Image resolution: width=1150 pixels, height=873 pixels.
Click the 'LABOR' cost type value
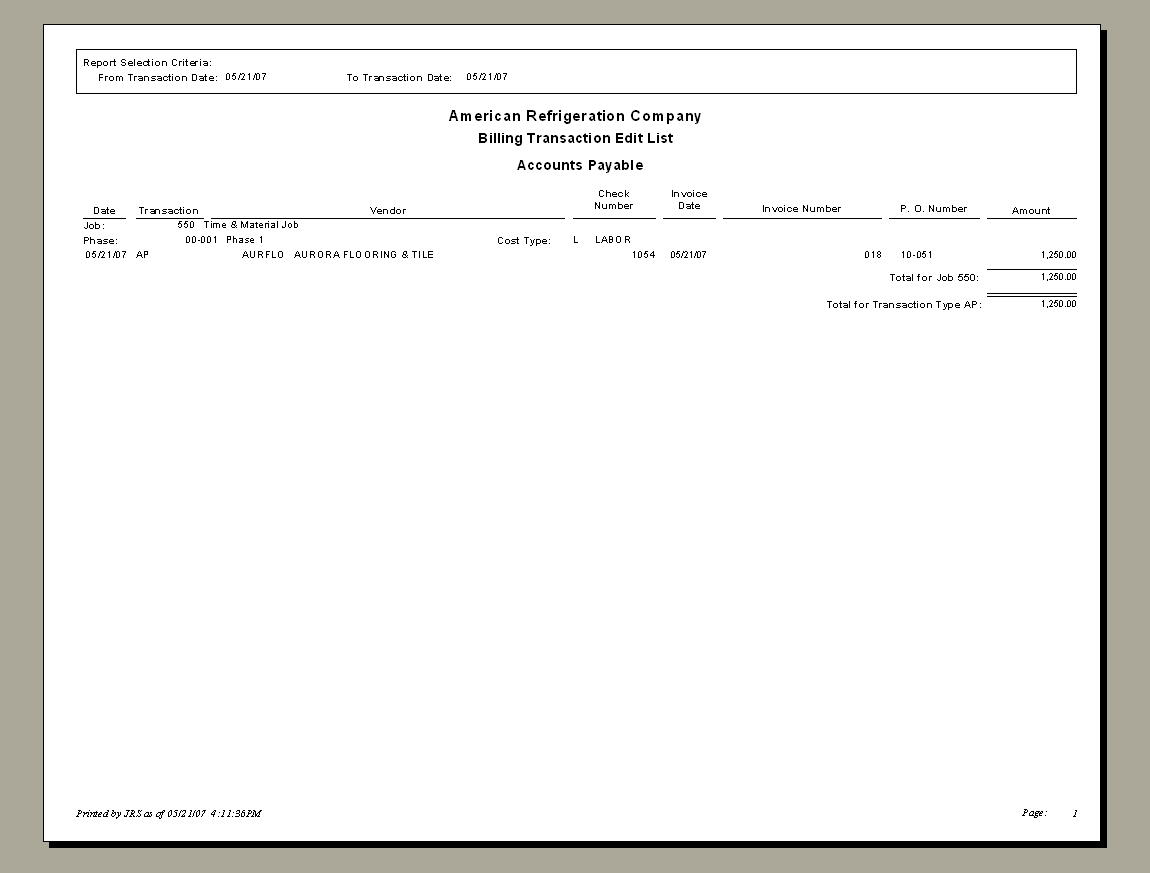[x=613, y=239]
